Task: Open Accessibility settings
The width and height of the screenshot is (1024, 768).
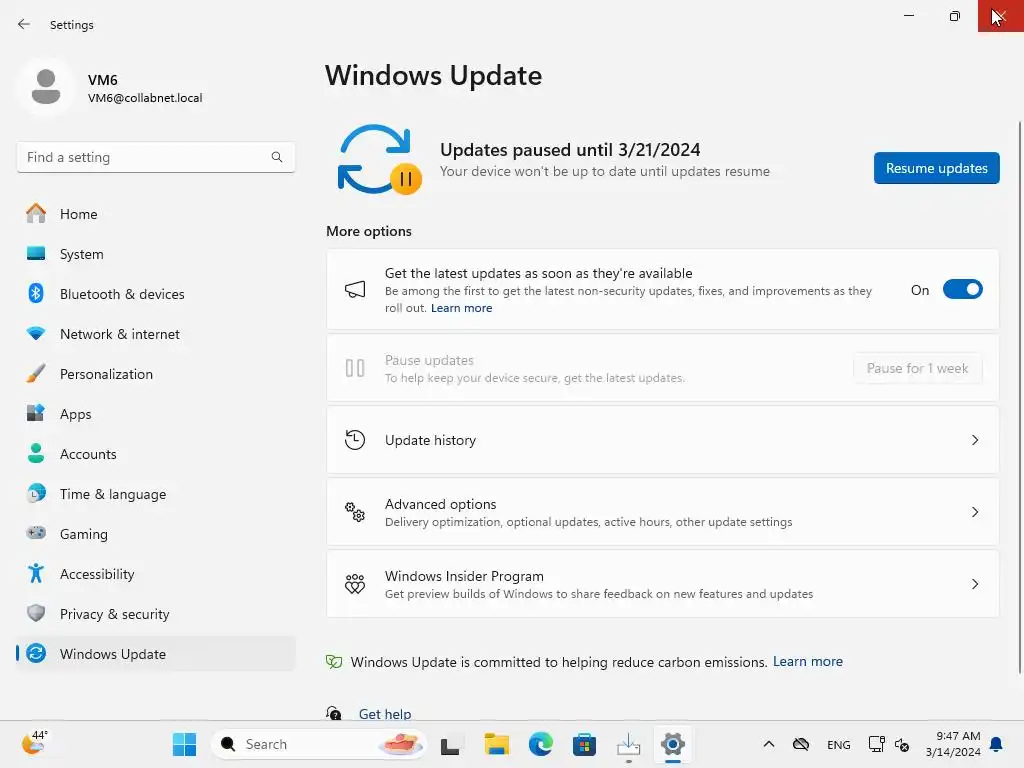Action: coord(155,573)
